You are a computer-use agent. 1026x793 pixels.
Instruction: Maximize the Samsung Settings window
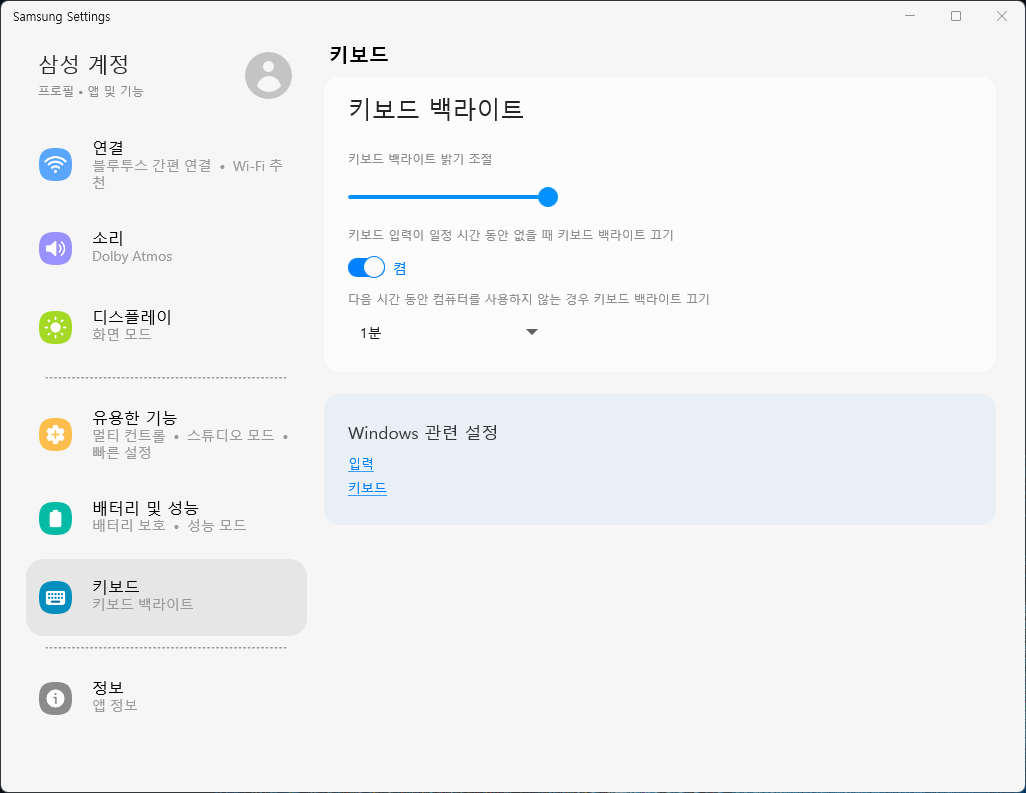point(956,16)
